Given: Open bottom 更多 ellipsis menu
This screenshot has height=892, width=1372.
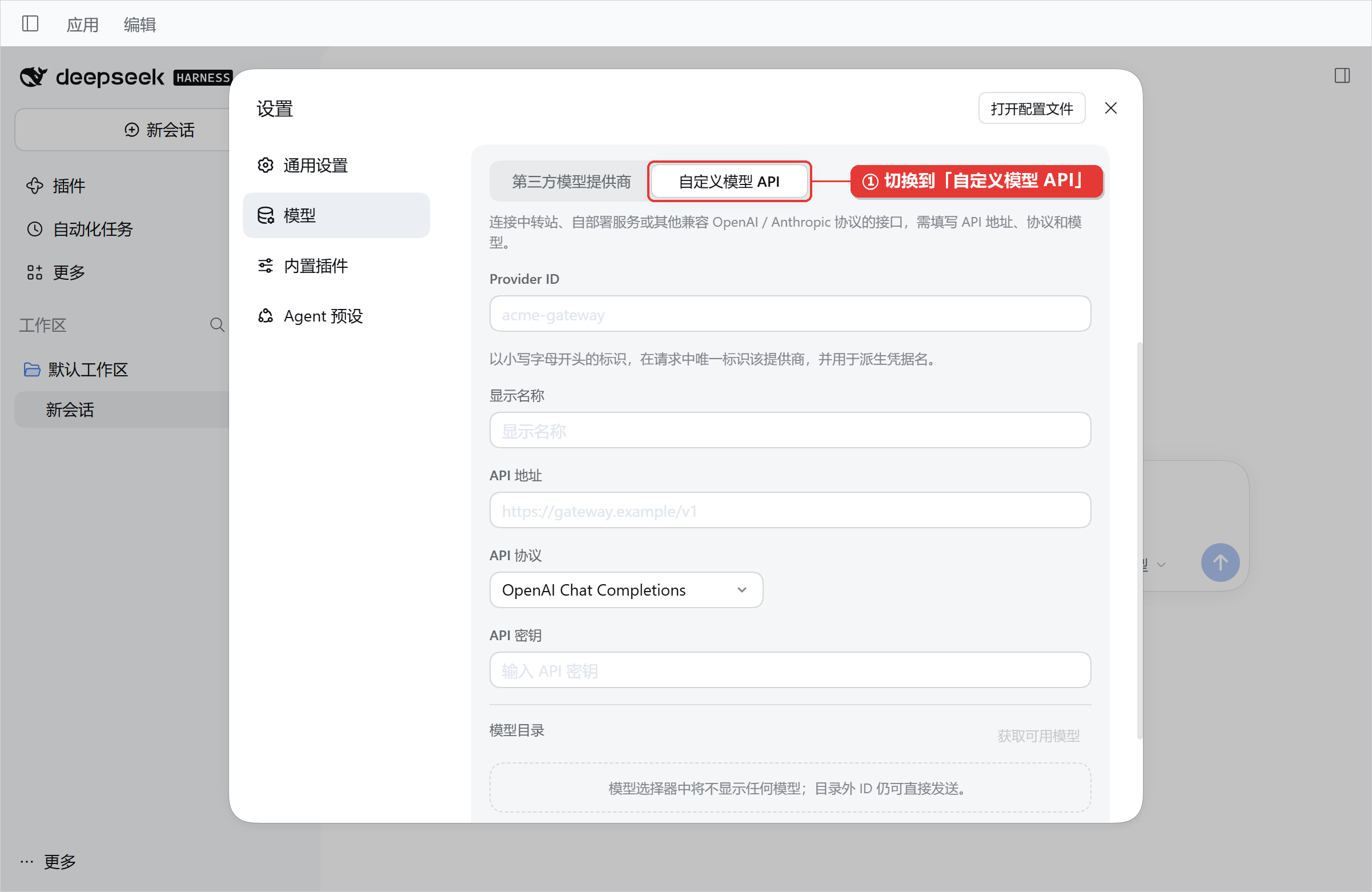Looking at the screenshot, I should click(49, 862).
